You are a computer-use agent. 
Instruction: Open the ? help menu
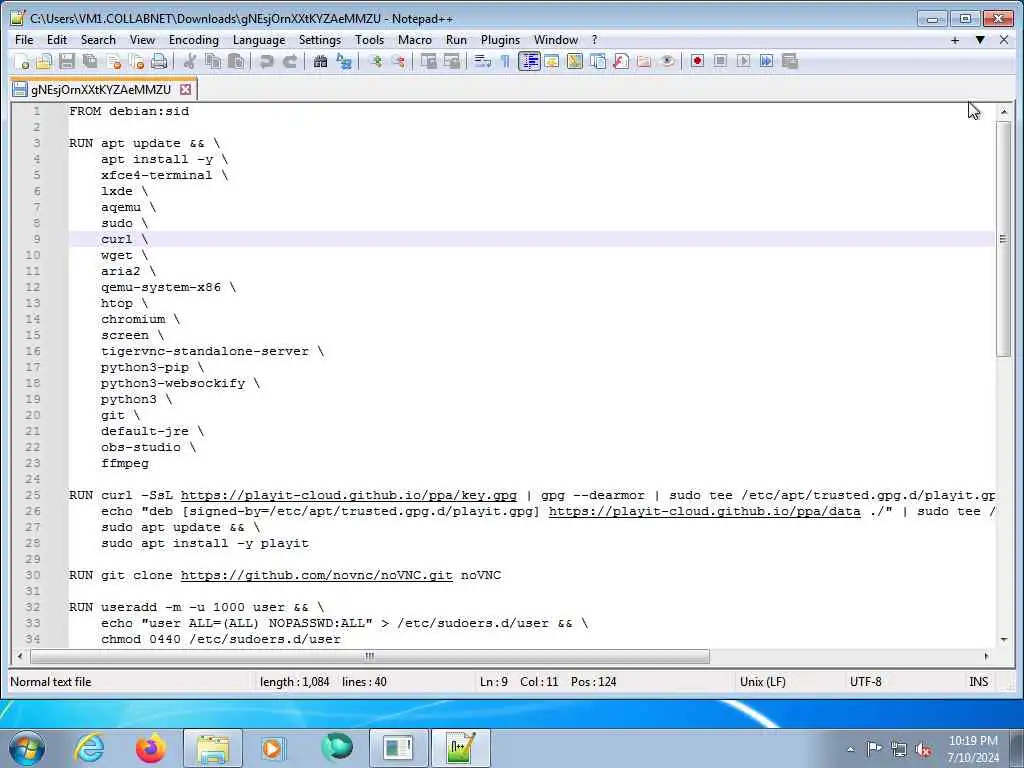[594, 40]
